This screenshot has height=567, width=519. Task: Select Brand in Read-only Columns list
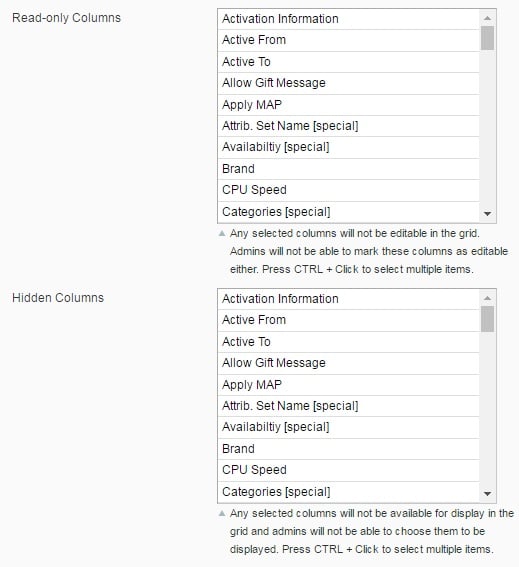point(349,169)
